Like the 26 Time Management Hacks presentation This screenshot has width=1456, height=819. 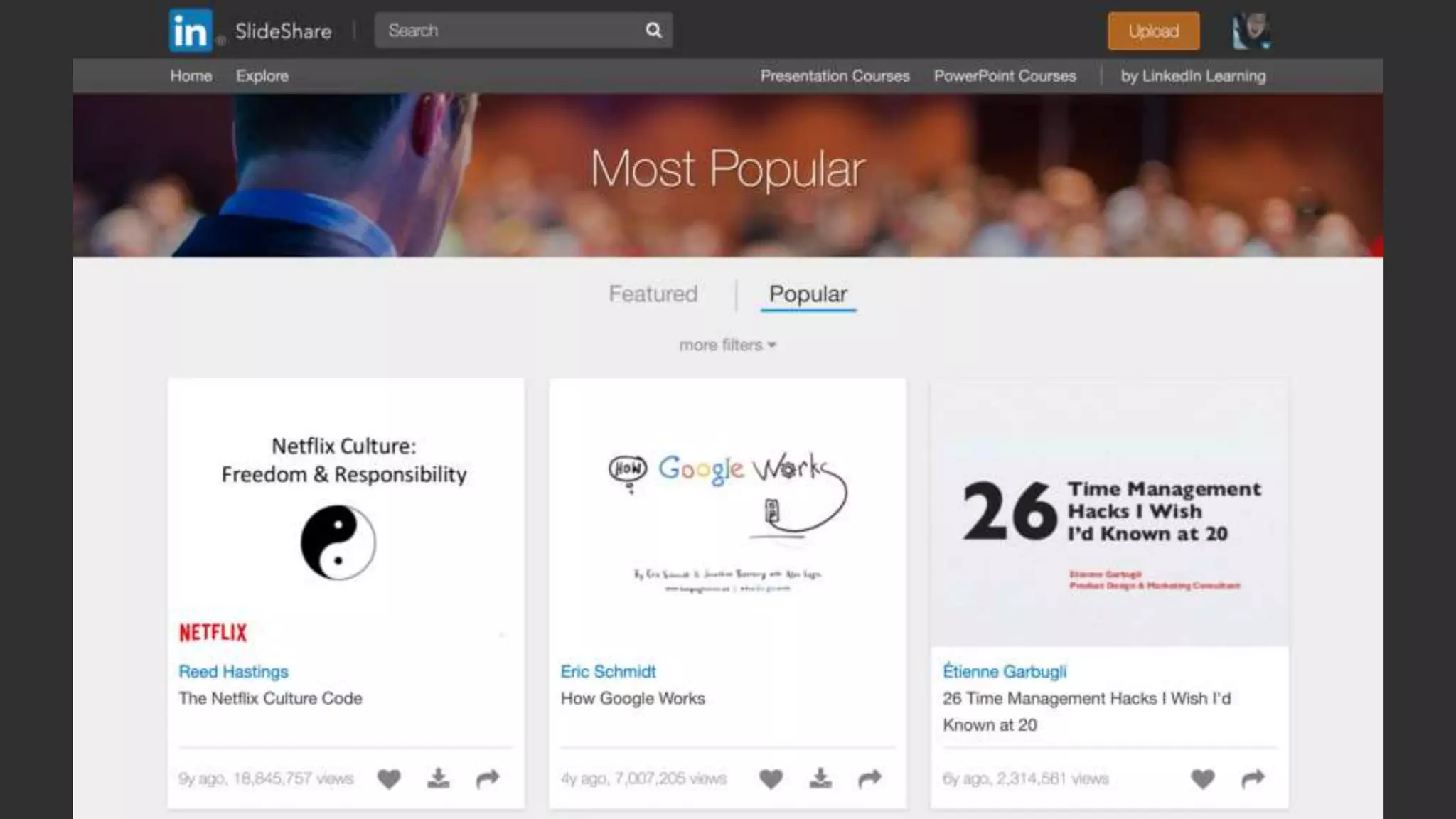tap(1203, 779)
